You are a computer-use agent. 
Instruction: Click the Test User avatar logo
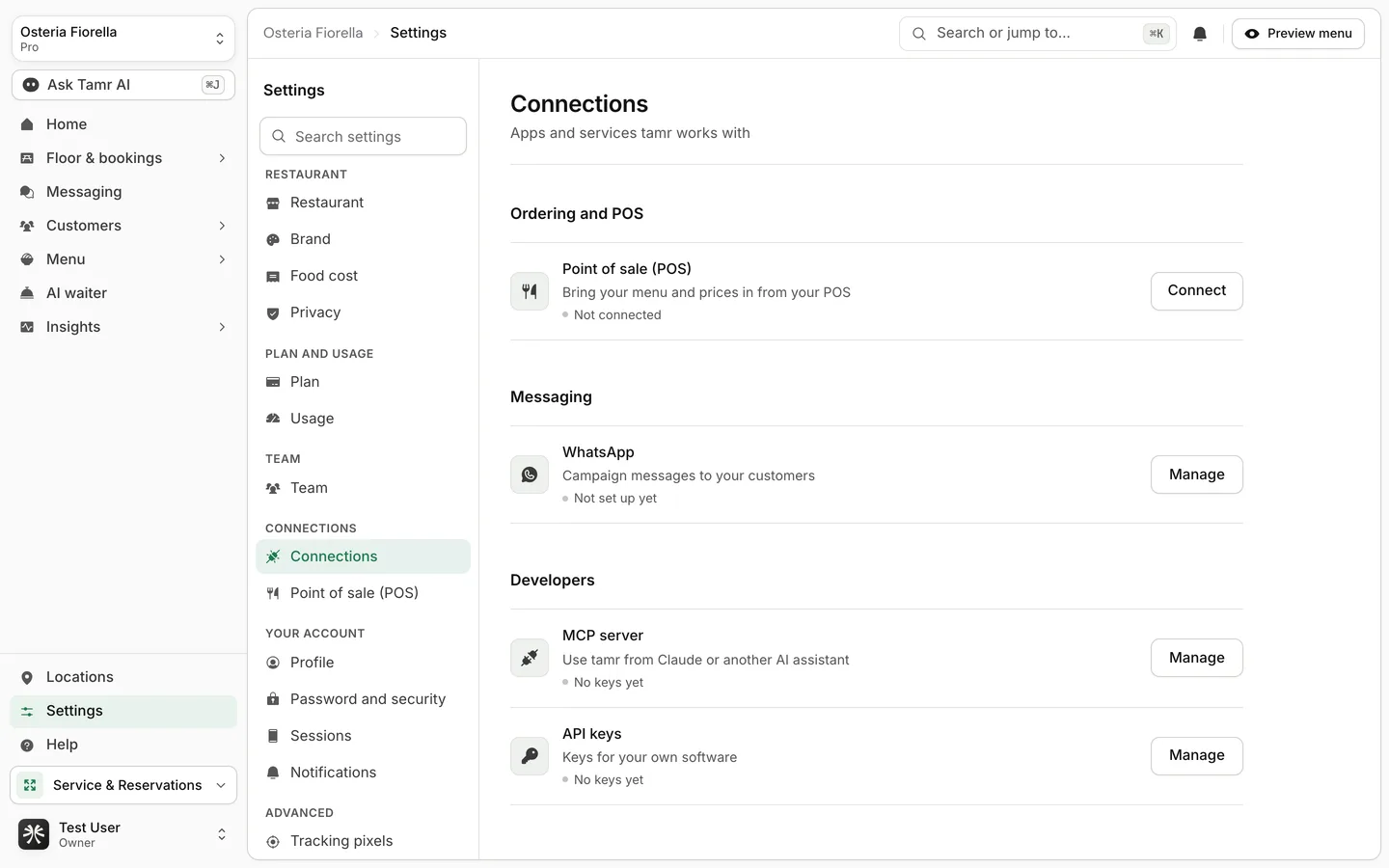click(x=34, y=834)
